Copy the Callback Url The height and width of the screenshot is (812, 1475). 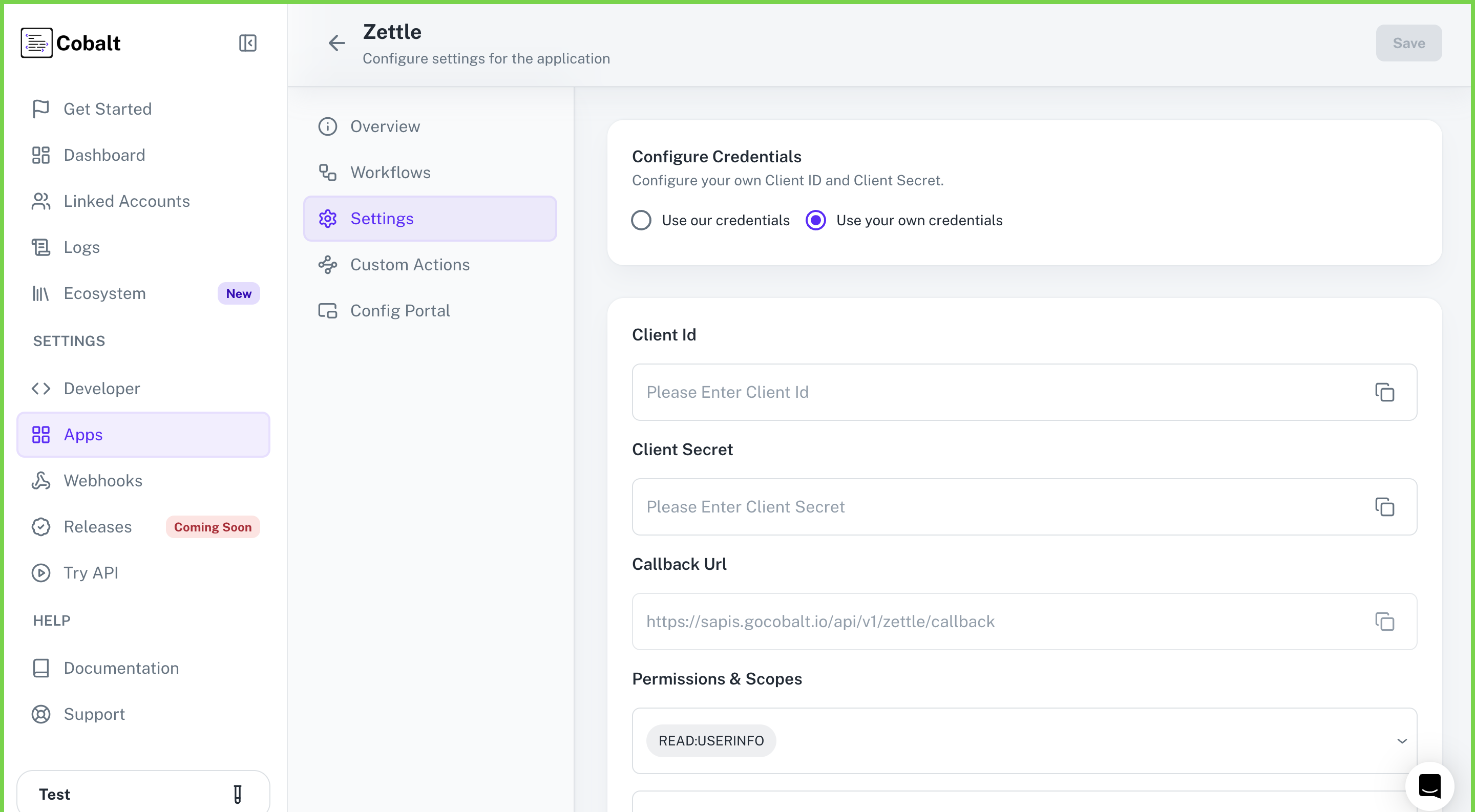pyautogui.click(x=1385, y=622)
